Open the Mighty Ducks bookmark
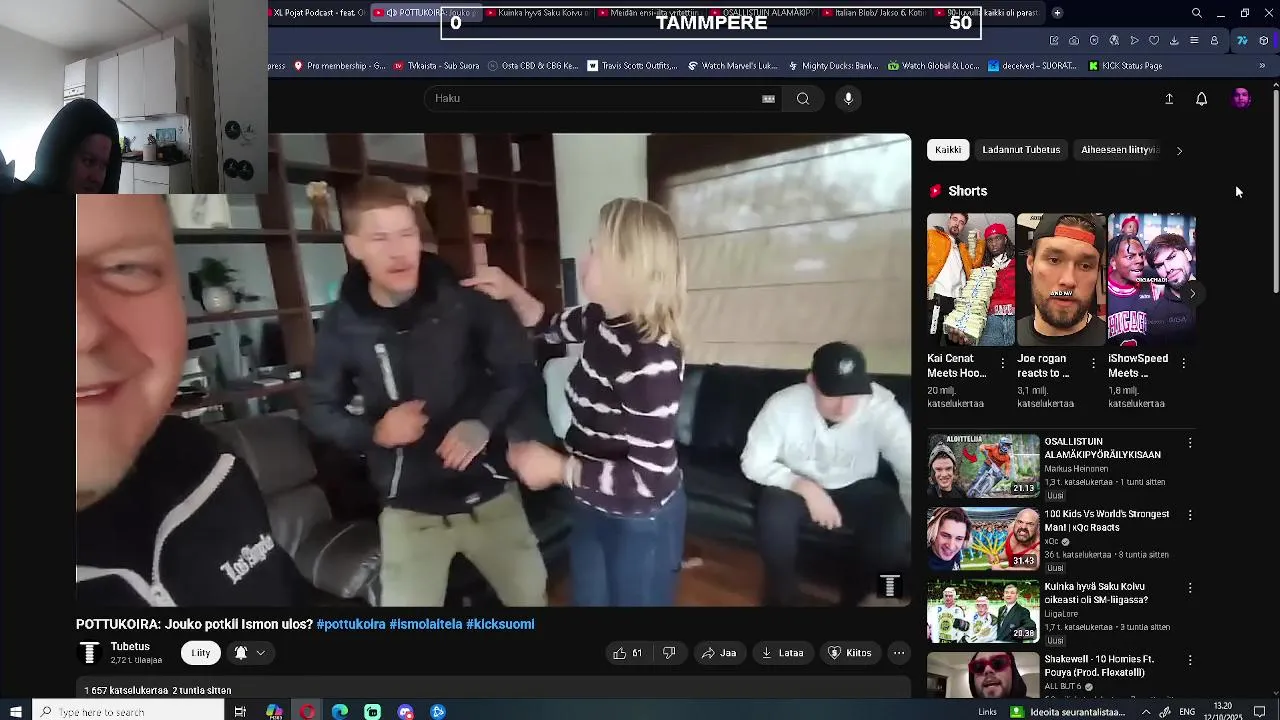 pos(833,66)
